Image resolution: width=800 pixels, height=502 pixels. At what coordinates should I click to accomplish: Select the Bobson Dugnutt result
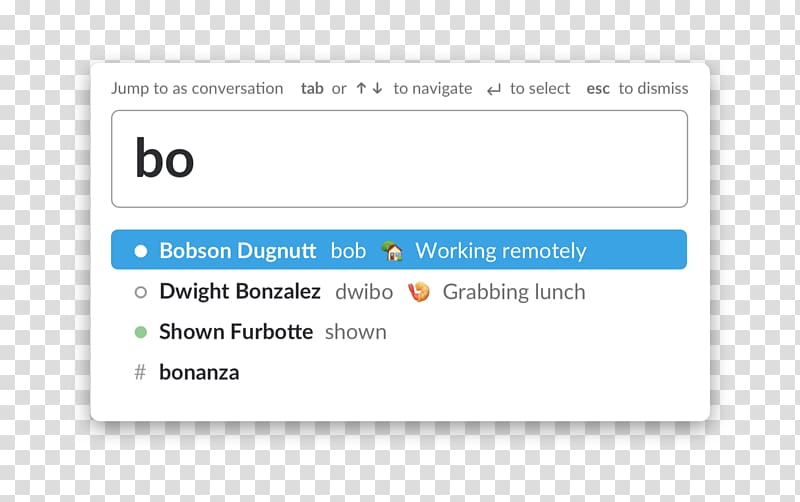pyautogui.click(x=399, y=249)
